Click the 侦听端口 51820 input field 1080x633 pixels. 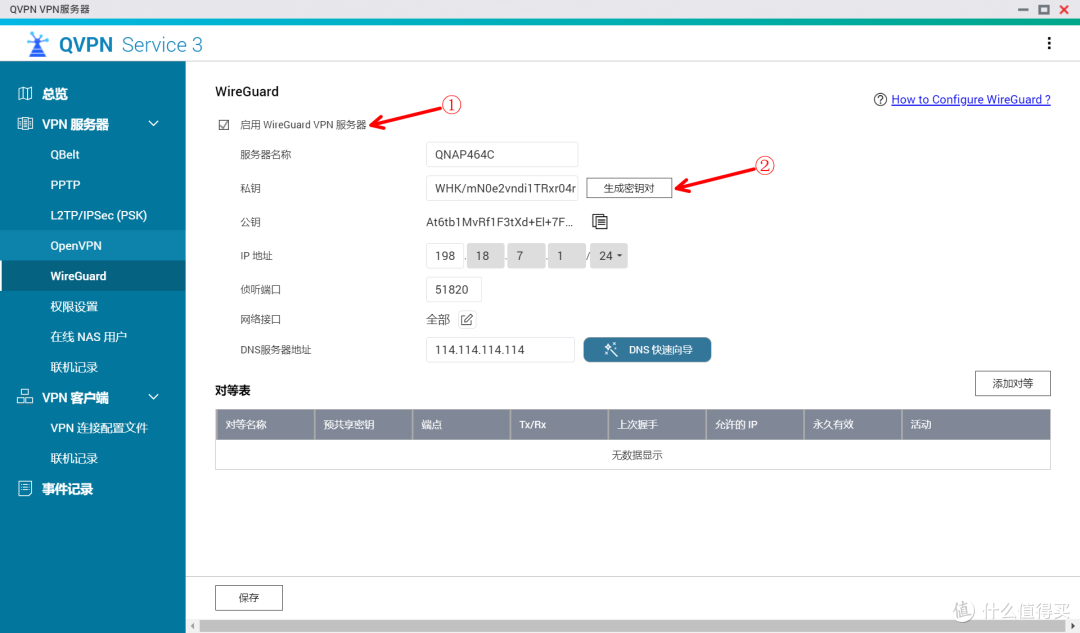coord(453,289)
